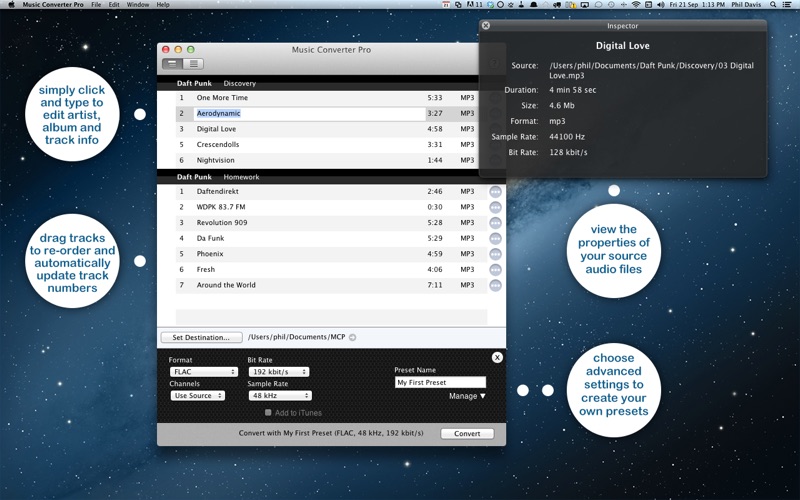Enable the Add to iTunes checkbox

(x=268, y=412)
